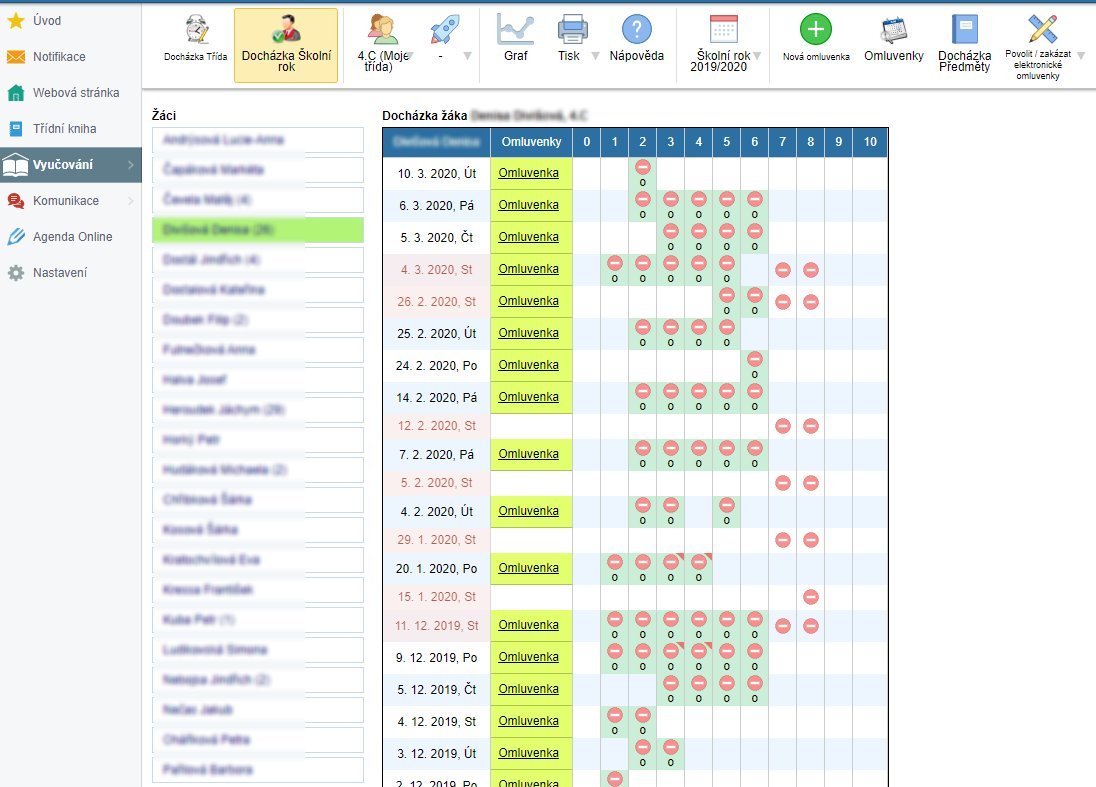Expand the Tisk print dropdown arrow
The width and height of the screenshot is (1096, 787).
596,56
